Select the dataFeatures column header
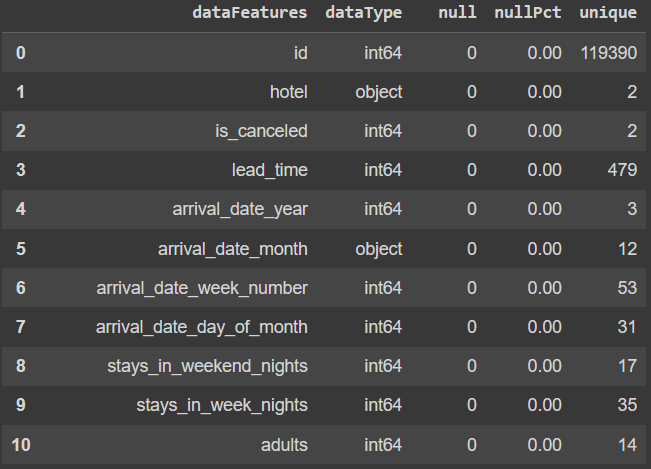Screen dimensions: 651x469 point(250,12)
